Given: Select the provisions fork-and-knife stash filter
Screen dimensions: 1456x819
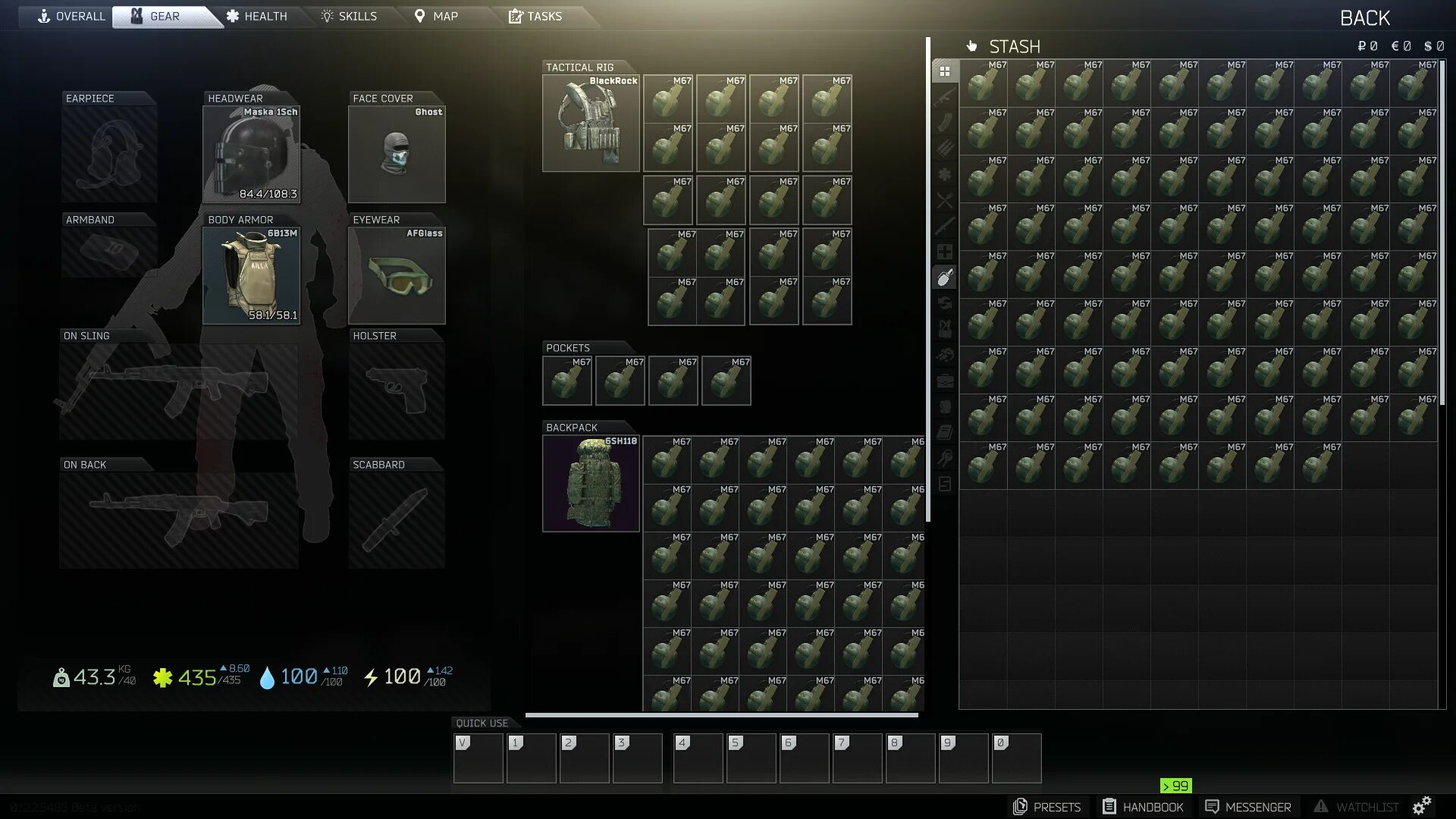Looking at the screenshot, I should 945,200.
